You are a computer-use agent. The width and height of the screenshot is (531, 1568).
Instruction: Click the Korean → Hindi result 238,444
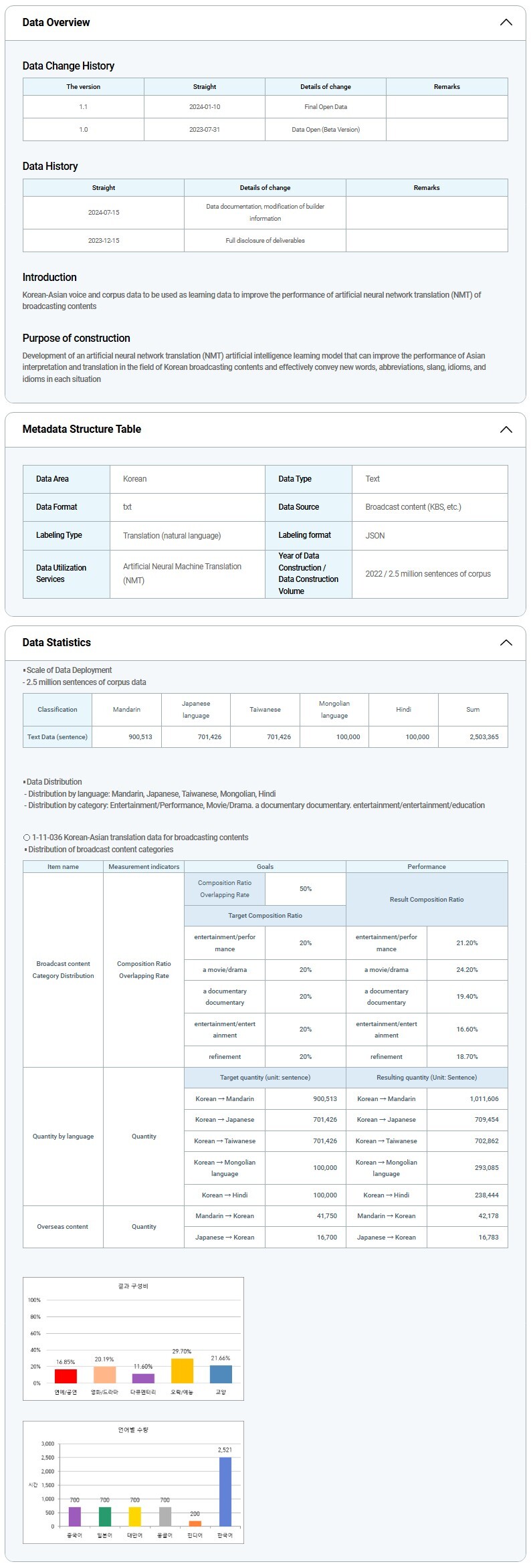click(x=486, y=1195)
